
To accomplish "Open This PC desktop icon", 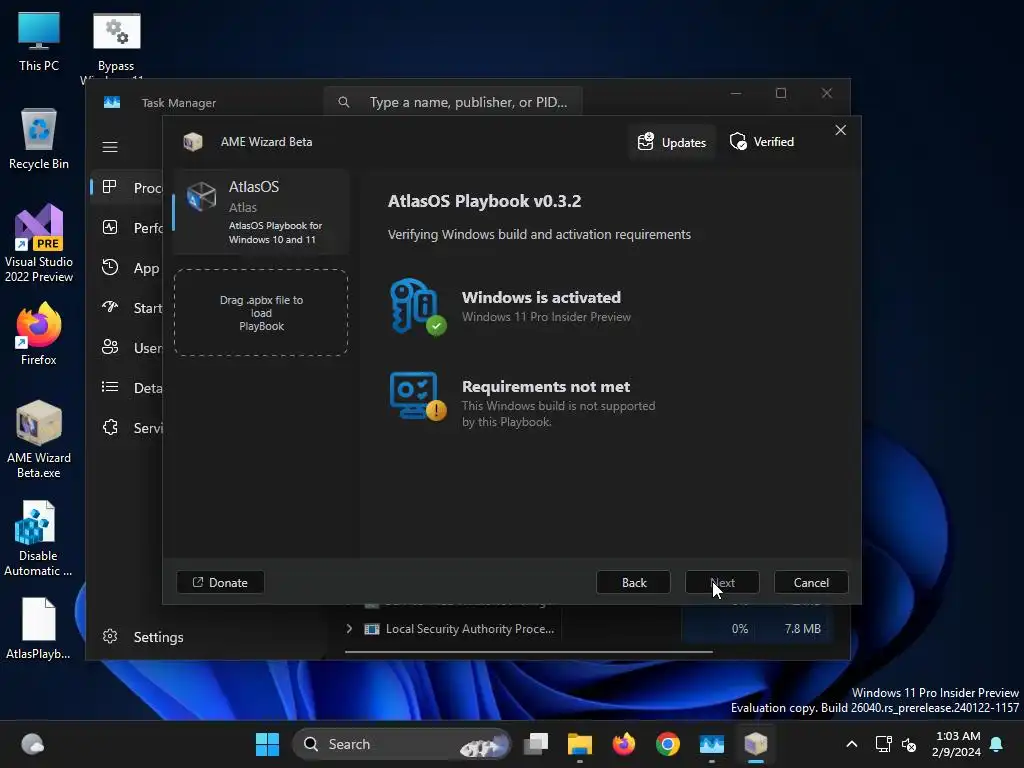I will coord(39,41).
